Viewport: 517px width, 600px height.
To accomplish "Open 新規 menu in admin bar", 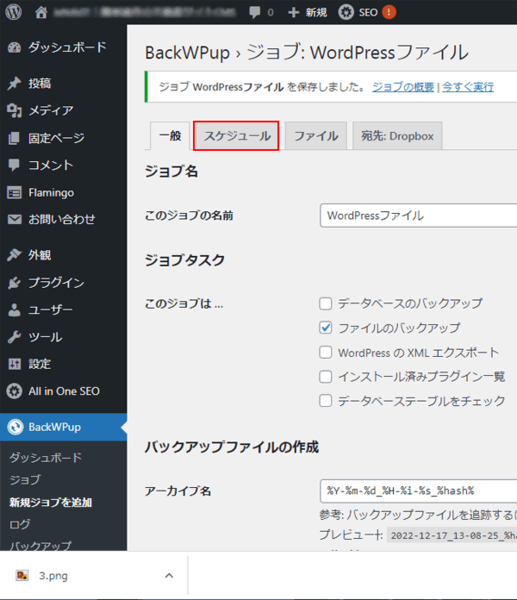I will pos(316,13).
